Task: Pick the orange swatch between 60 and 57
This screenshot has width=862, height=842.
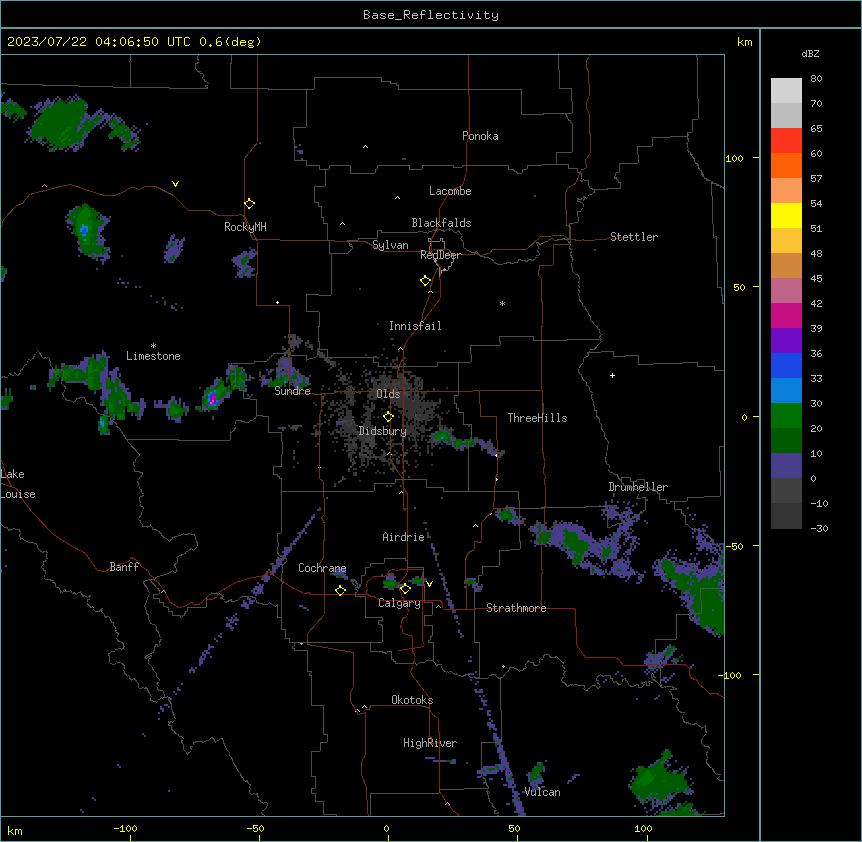Action: 786,165
